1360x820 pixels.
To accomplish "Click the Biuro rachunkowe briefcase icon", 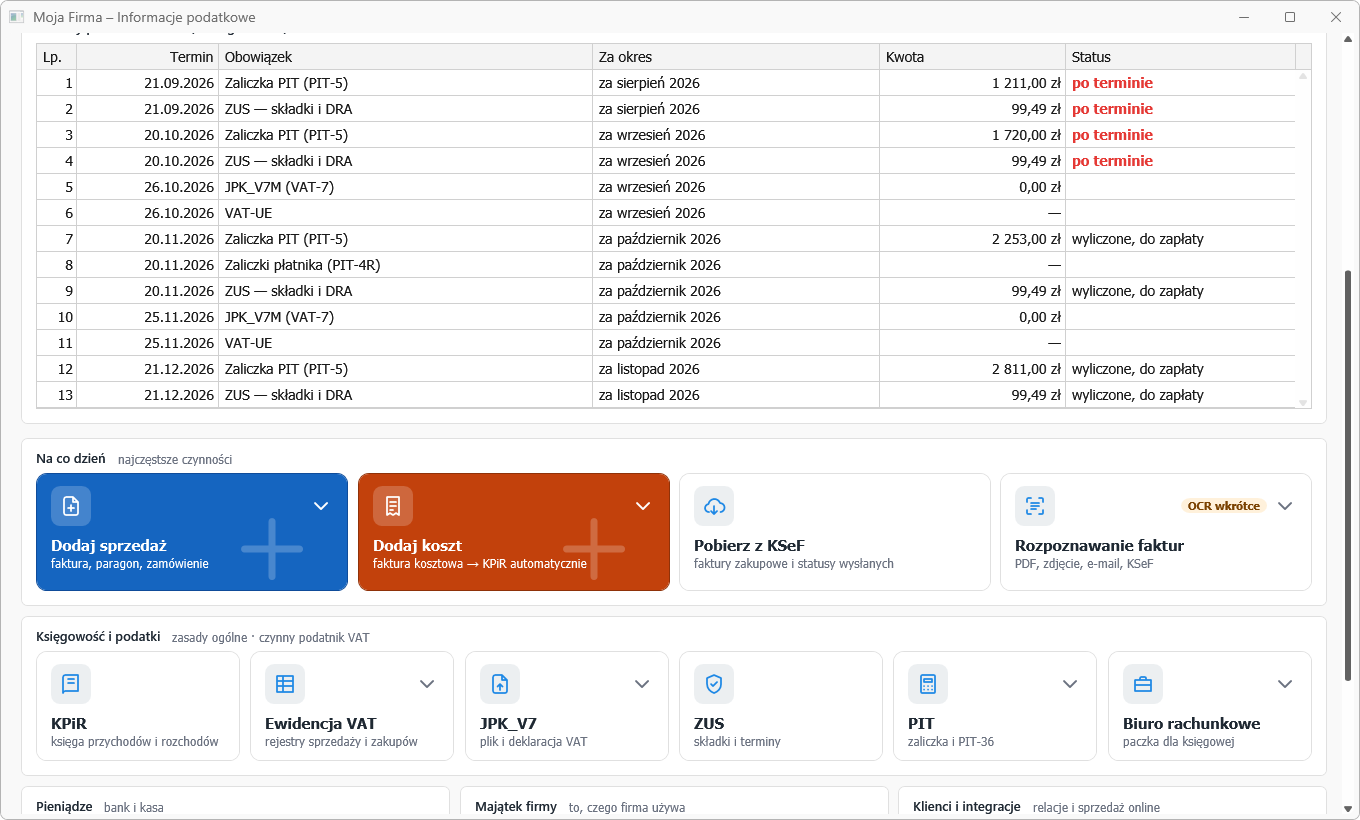I will 1143,684.
